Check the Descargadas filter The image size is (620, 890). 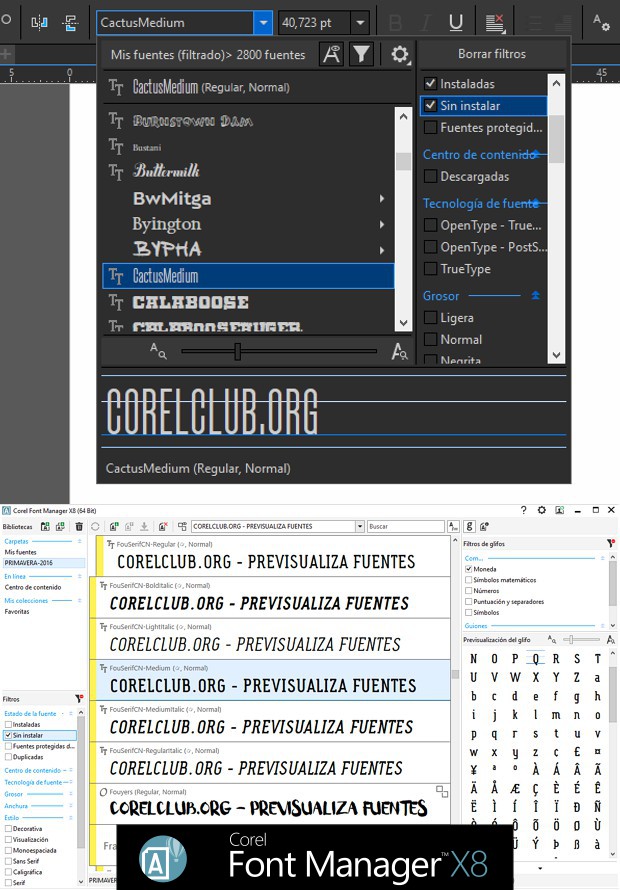[430, 177]
